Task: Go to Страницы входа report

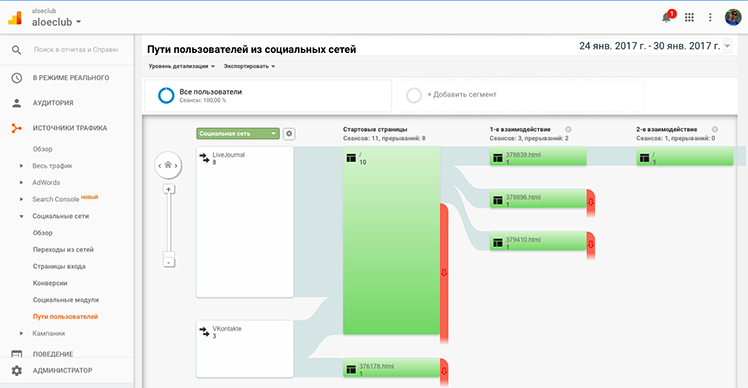Action: tap(59, 266)
